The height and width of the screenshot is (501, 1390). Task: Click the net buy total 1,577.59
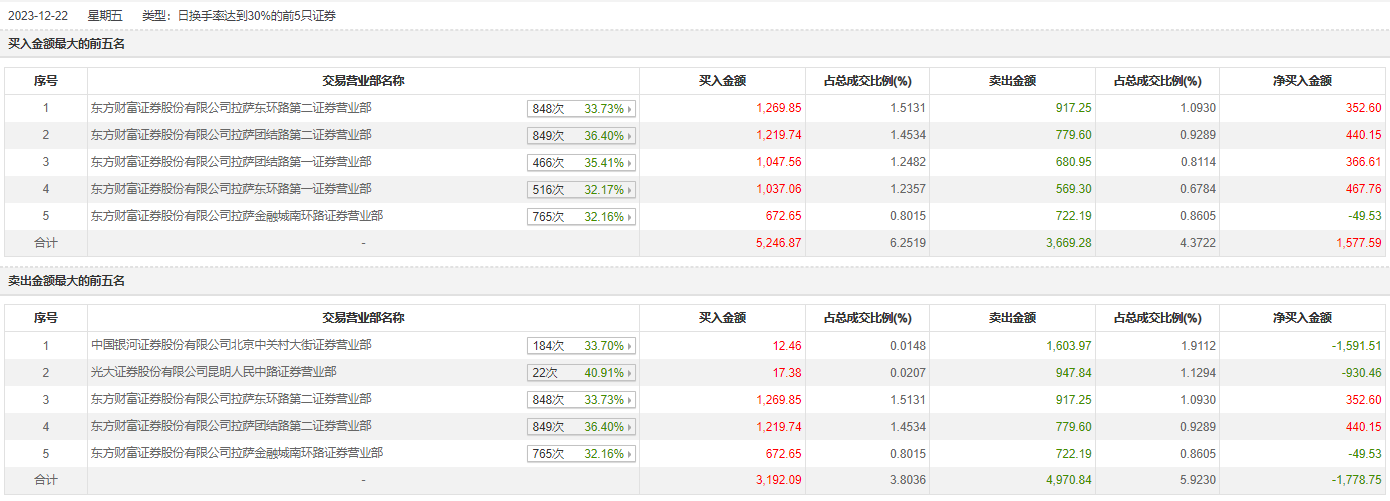click(1356, 242)
